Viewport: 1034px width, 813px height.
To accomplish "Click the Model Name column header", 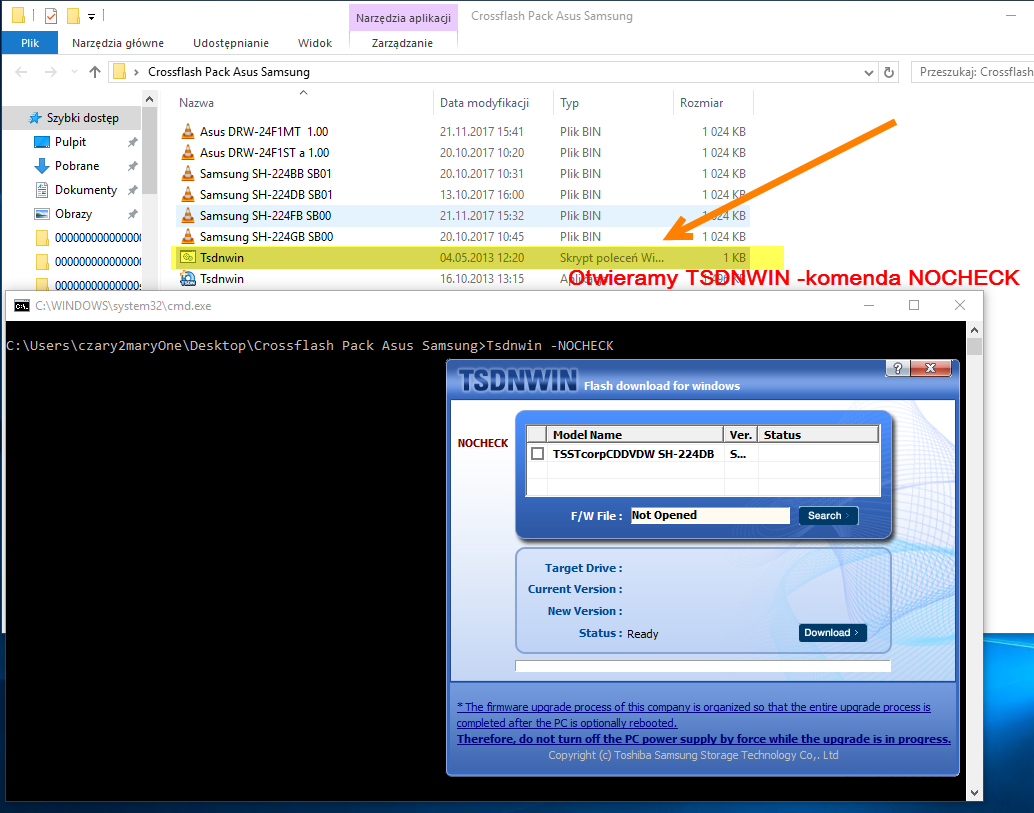I will coord(634,435).
